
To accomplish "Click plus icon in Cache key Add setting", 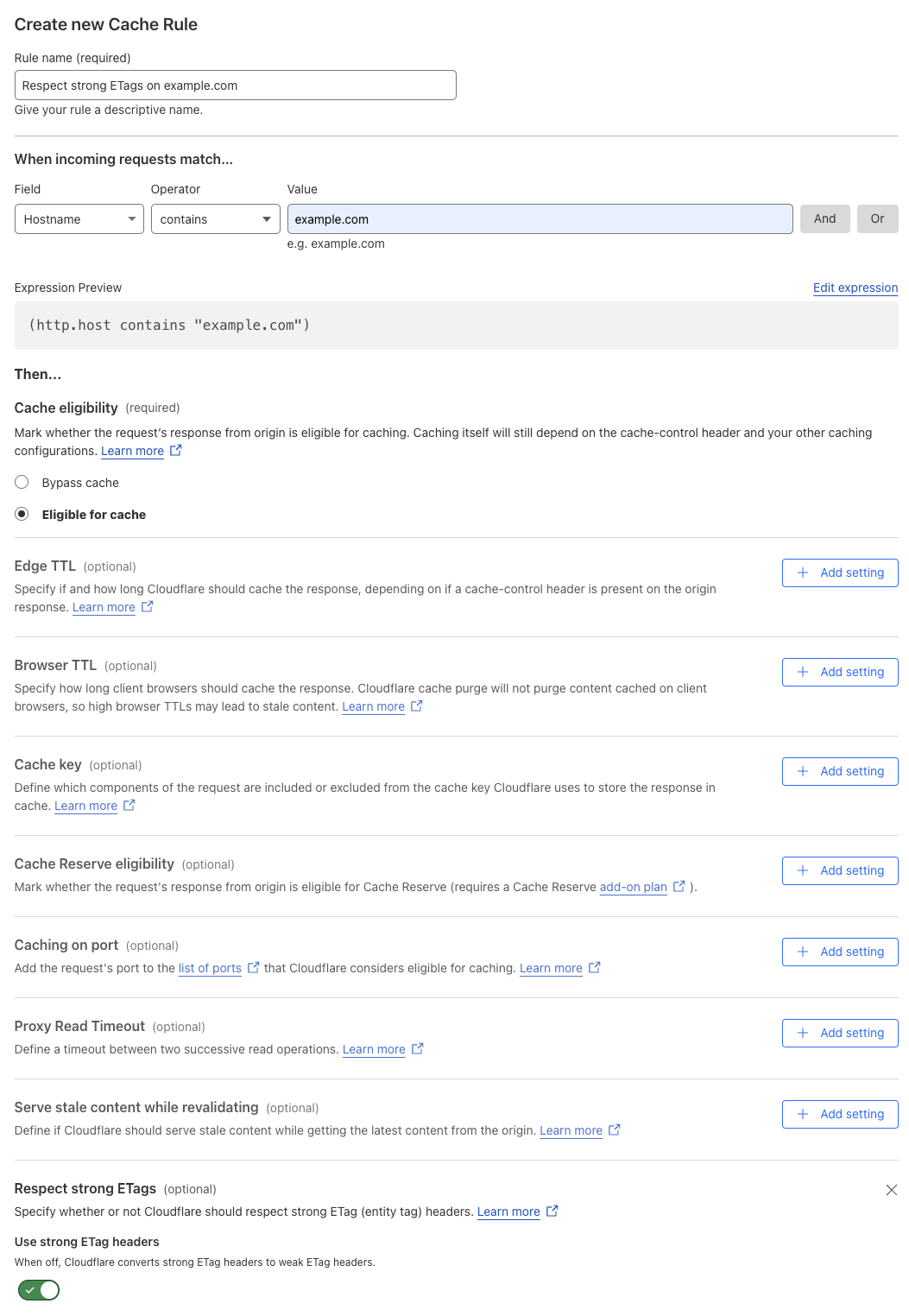I will [803, 771].
